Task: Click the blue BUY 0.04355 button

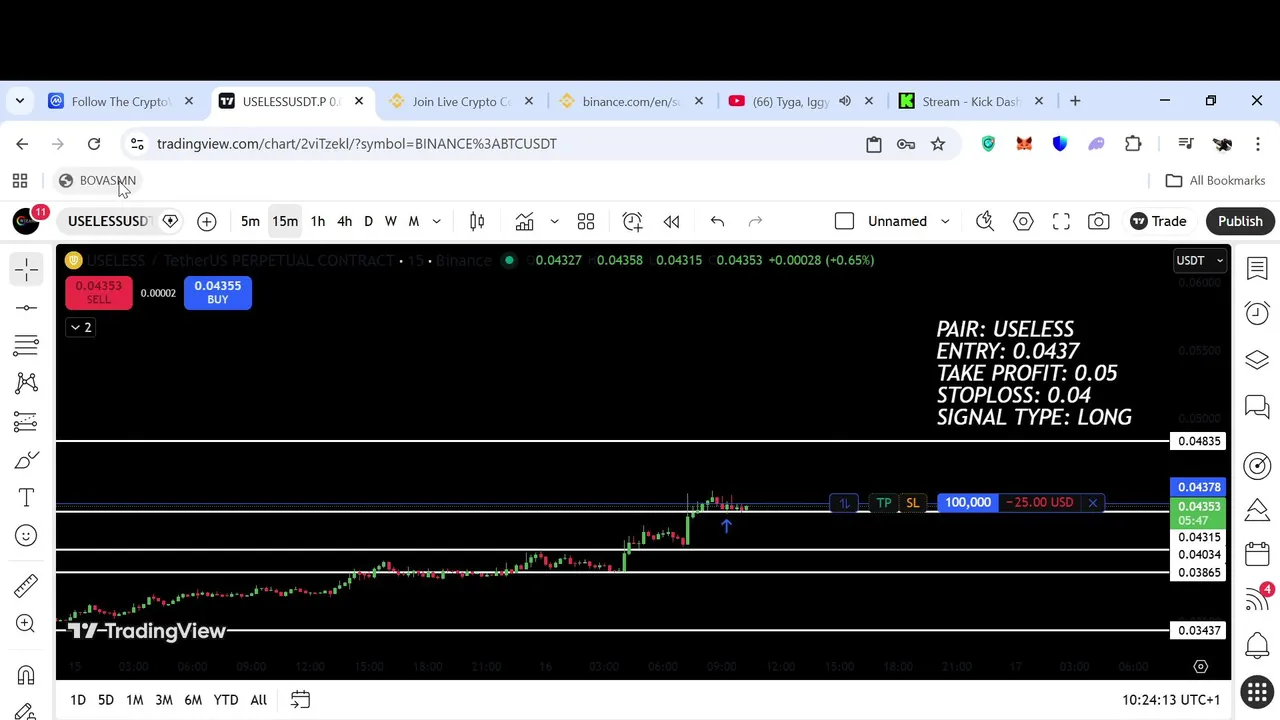Action: 217,292
